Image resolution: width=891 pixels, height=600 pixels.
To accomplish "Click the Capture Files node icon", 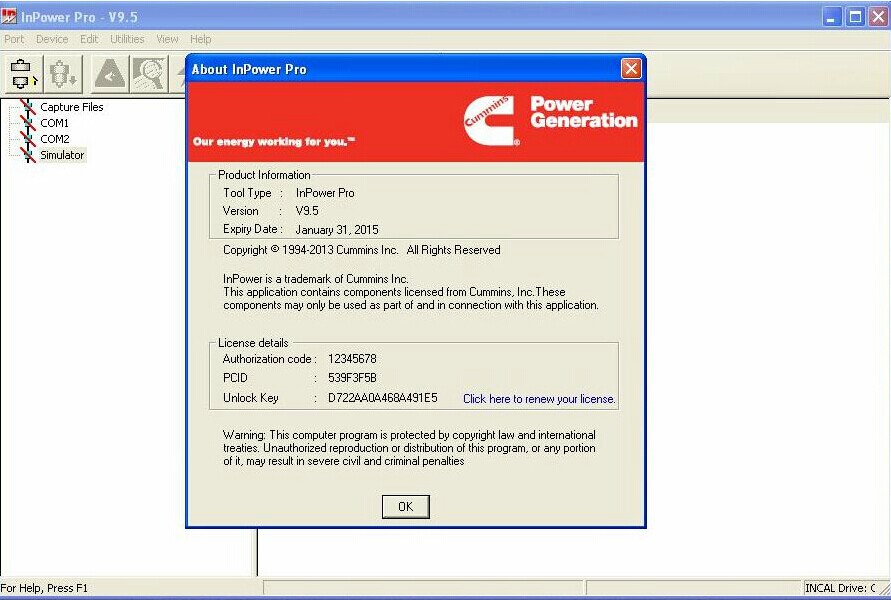I will point(27,106).
